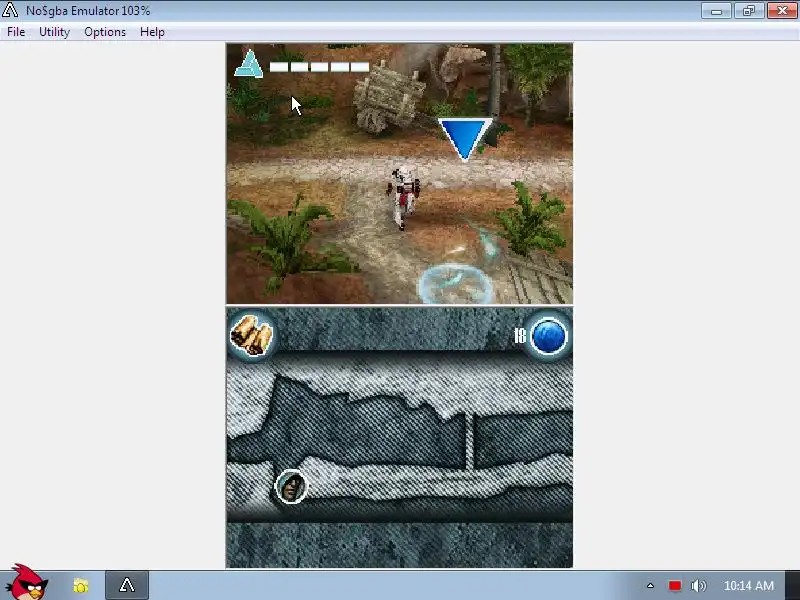This screenshot has height=600, width=800.
Task: Minimize the NoSgba emulator window
Action: click(x=716, y=11)
